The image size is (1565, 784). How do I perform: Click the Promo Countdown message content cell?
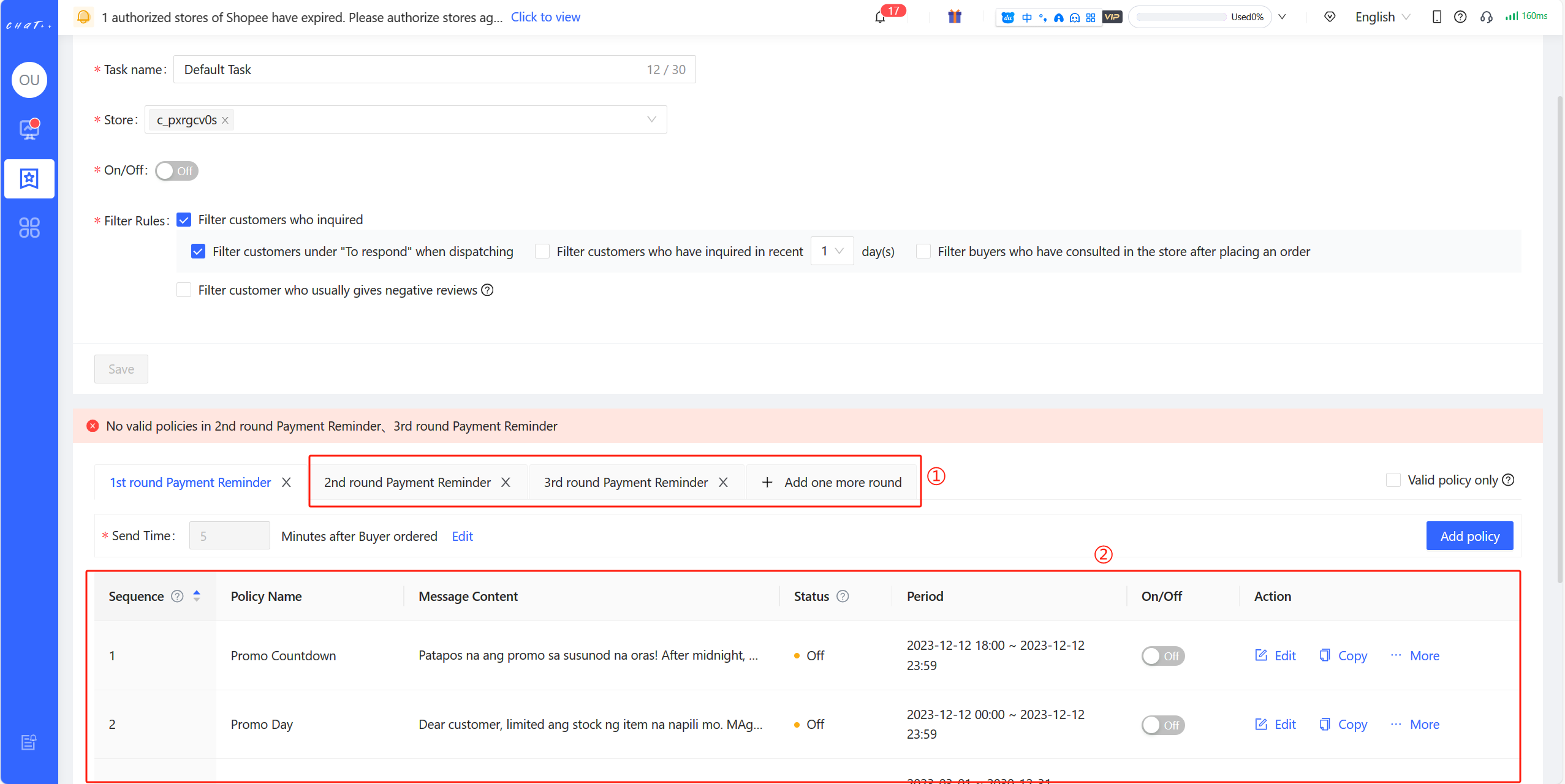point(588,655)
